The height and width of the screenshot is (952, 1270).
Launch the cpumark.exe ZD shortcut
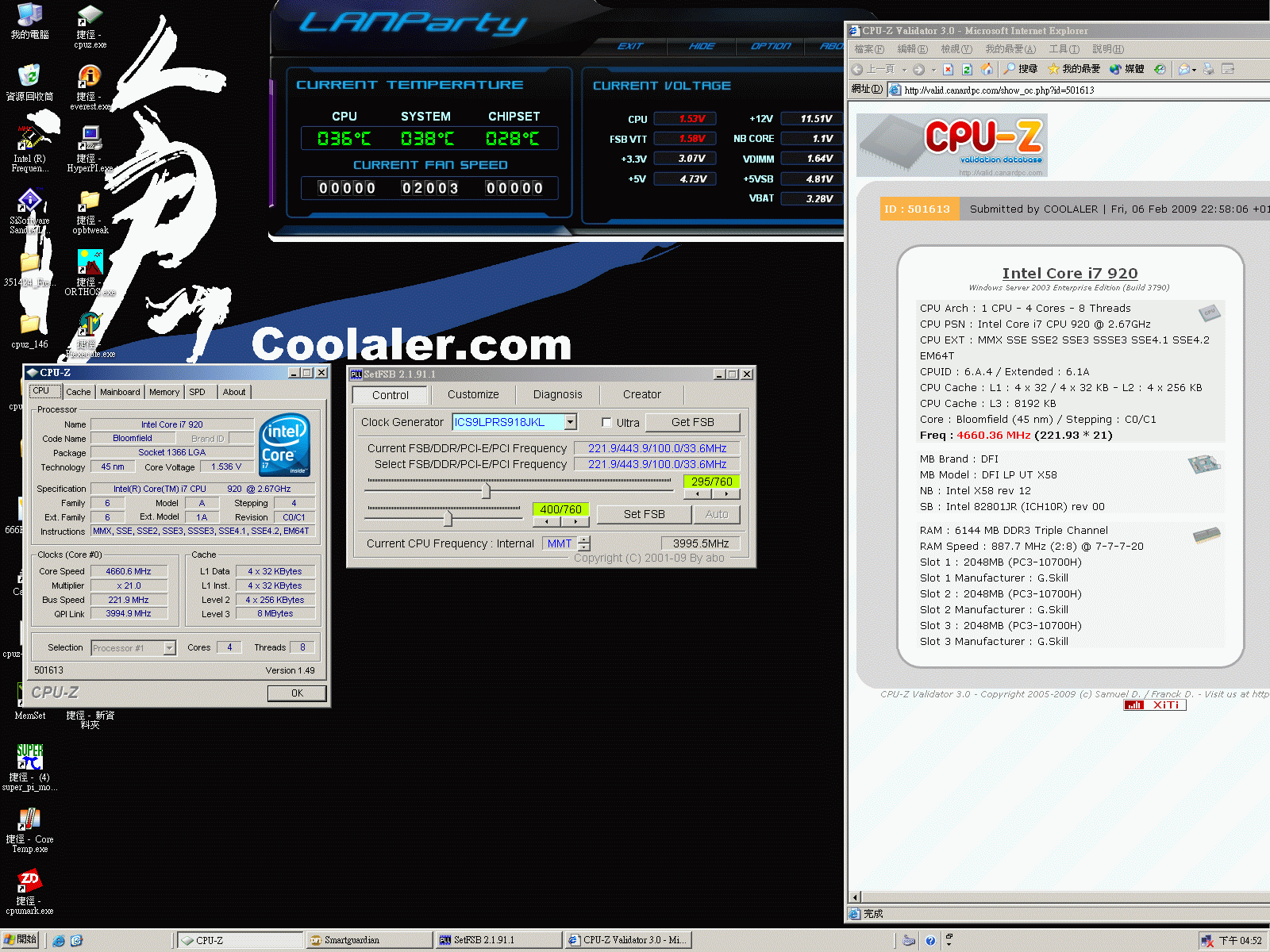point(29,891)
